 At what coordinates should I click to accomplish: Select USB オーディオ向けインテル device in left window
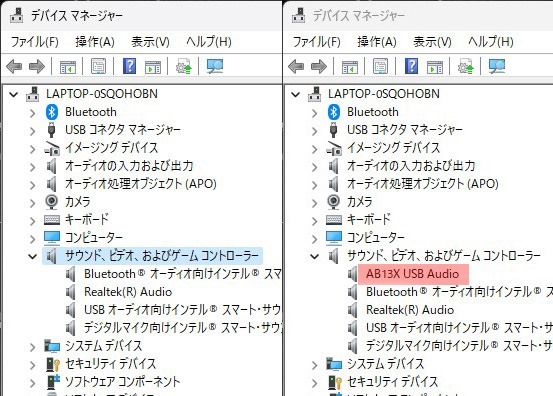tap(182, 310)
